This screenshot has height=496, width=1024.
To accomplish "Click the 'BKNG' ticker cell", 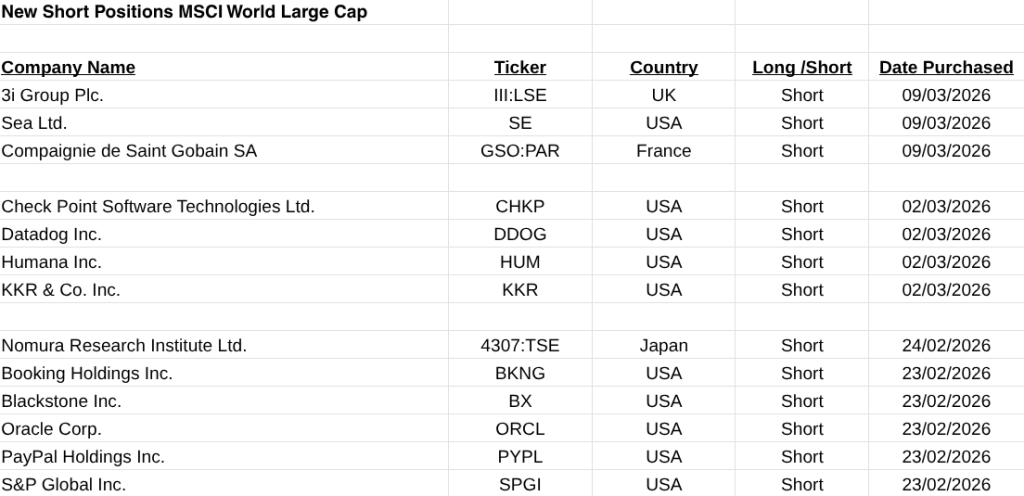I will [520, 373].
